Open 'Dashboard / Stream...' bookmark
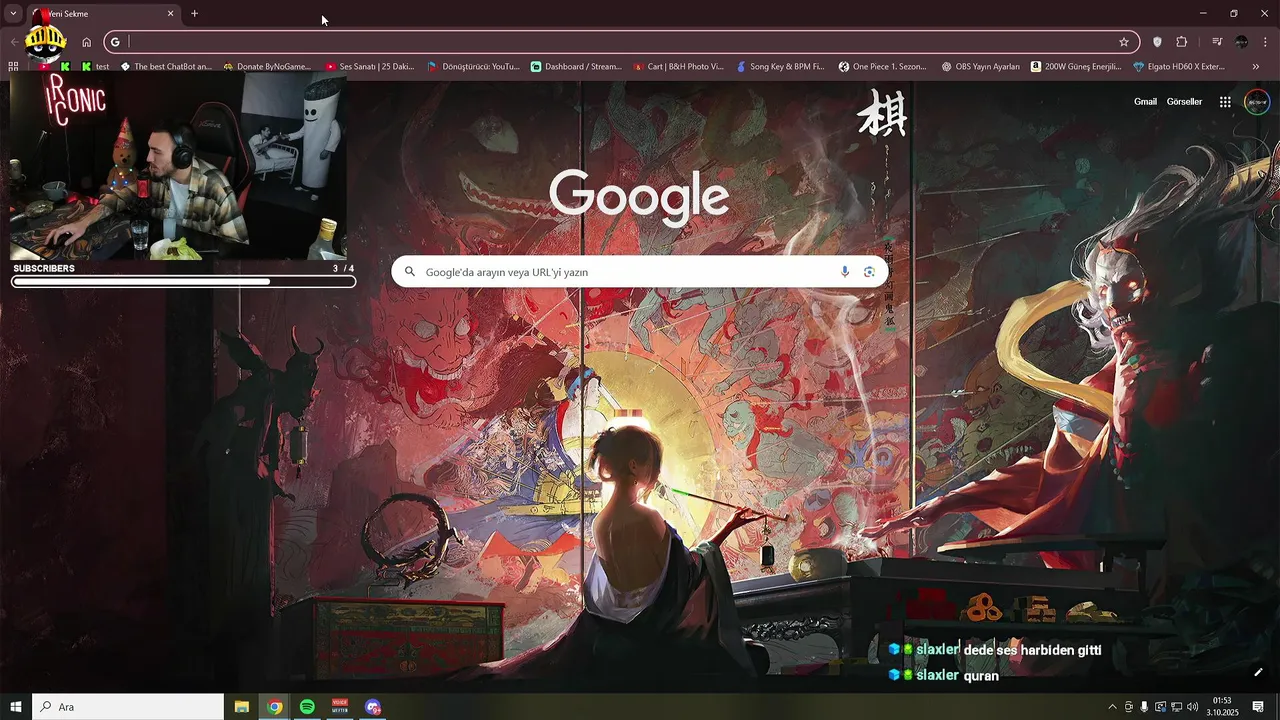Viewport: 1280px width, 720px height. tap(577, 67)
